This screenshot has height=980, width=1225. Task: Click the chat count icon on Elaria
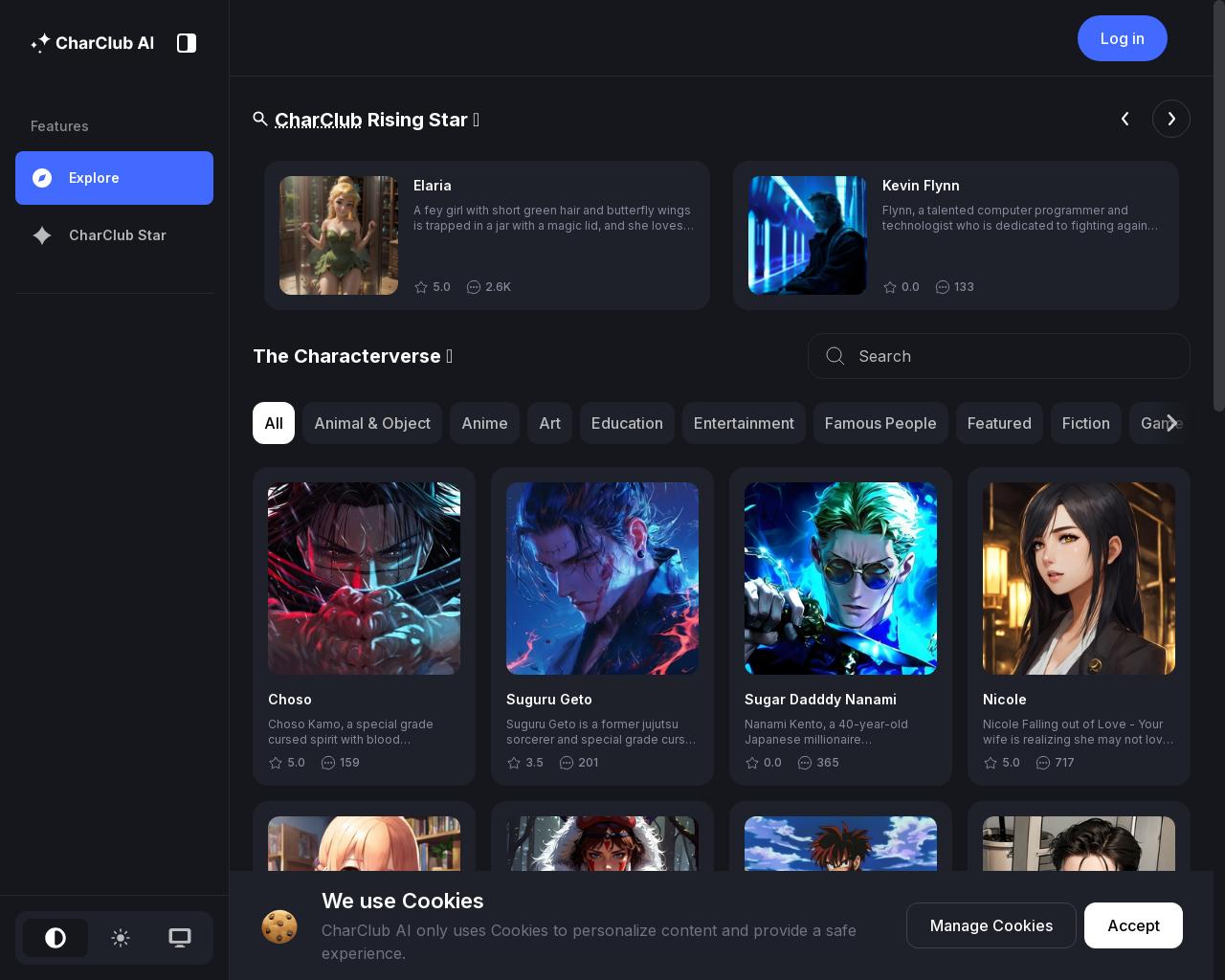(474, 287)
